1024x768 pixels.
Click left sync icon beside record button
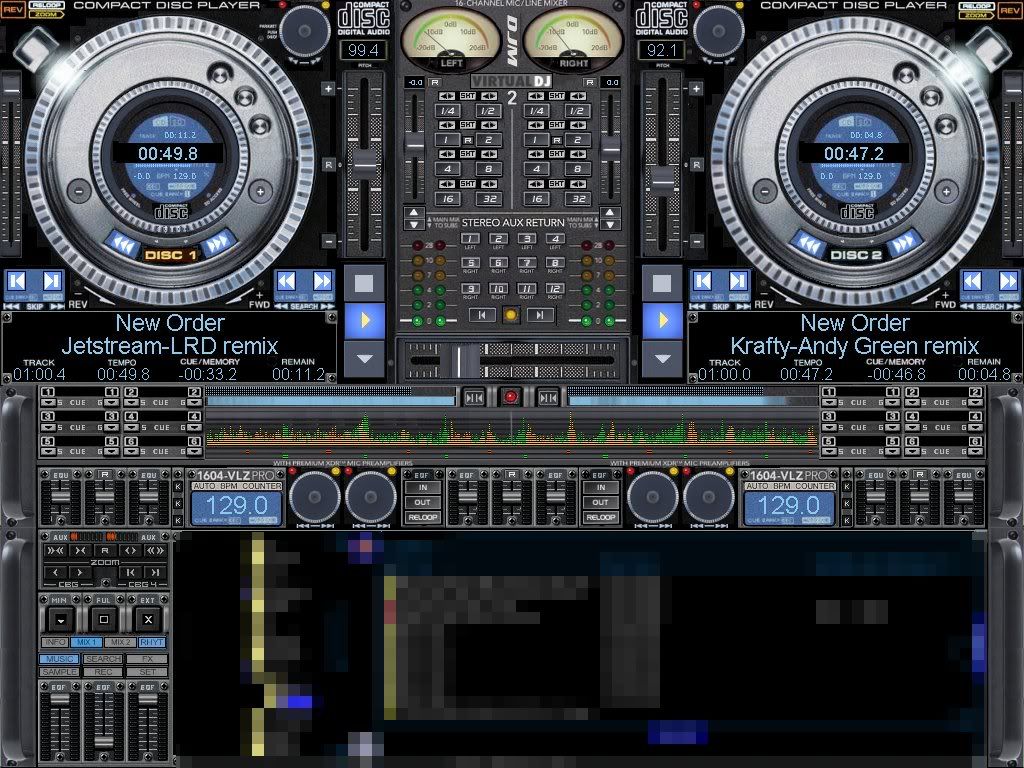click(474, 396)
